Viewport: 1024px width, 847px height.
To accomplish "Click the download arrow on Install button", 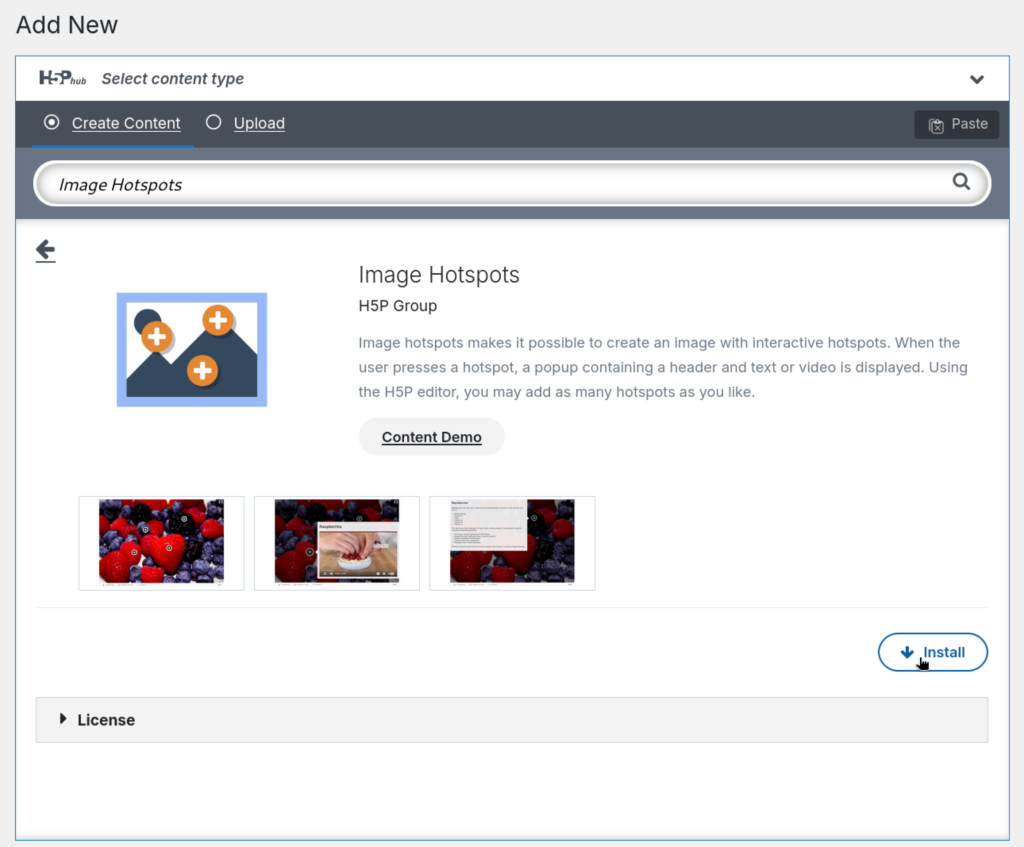I will click(x=907, y=652).
